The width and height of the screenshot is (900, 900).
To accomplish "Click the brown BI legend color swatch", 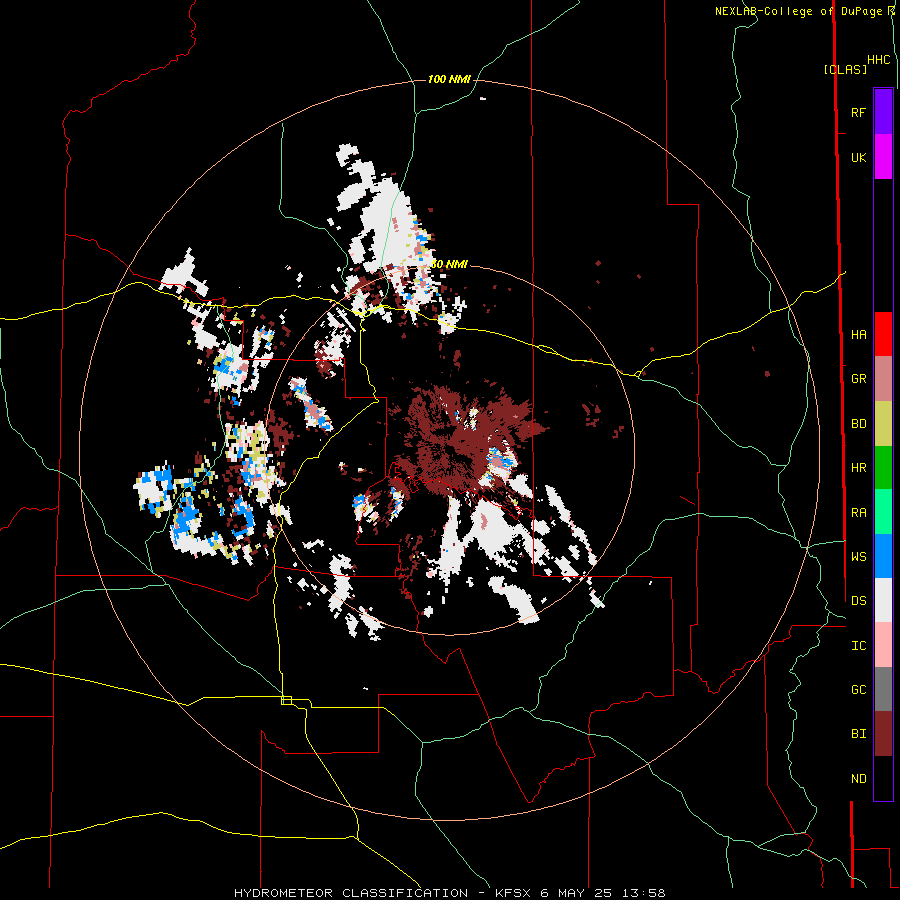I will (x=883, y=734).
